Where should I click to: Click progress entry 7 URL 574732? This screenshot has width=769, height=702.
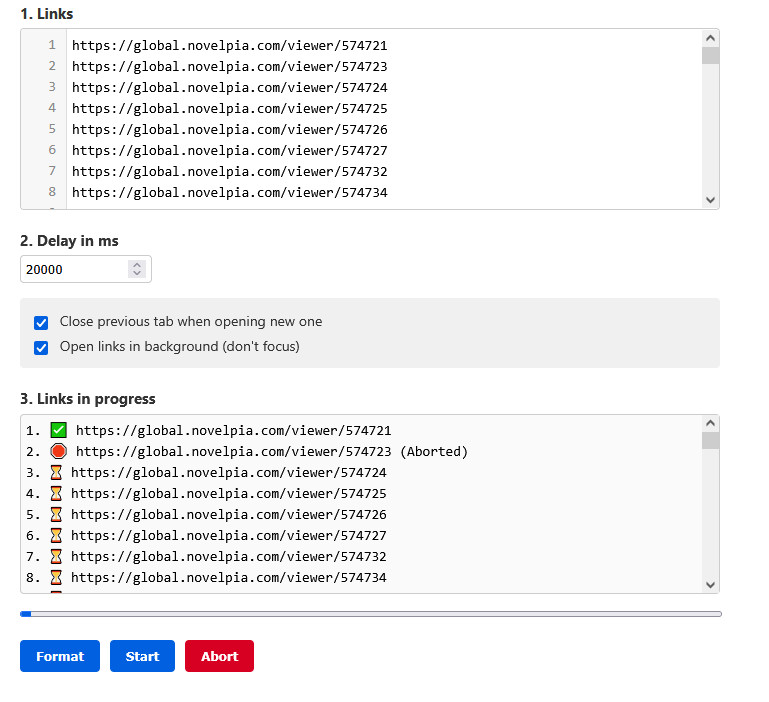click(x=229, y=557)
